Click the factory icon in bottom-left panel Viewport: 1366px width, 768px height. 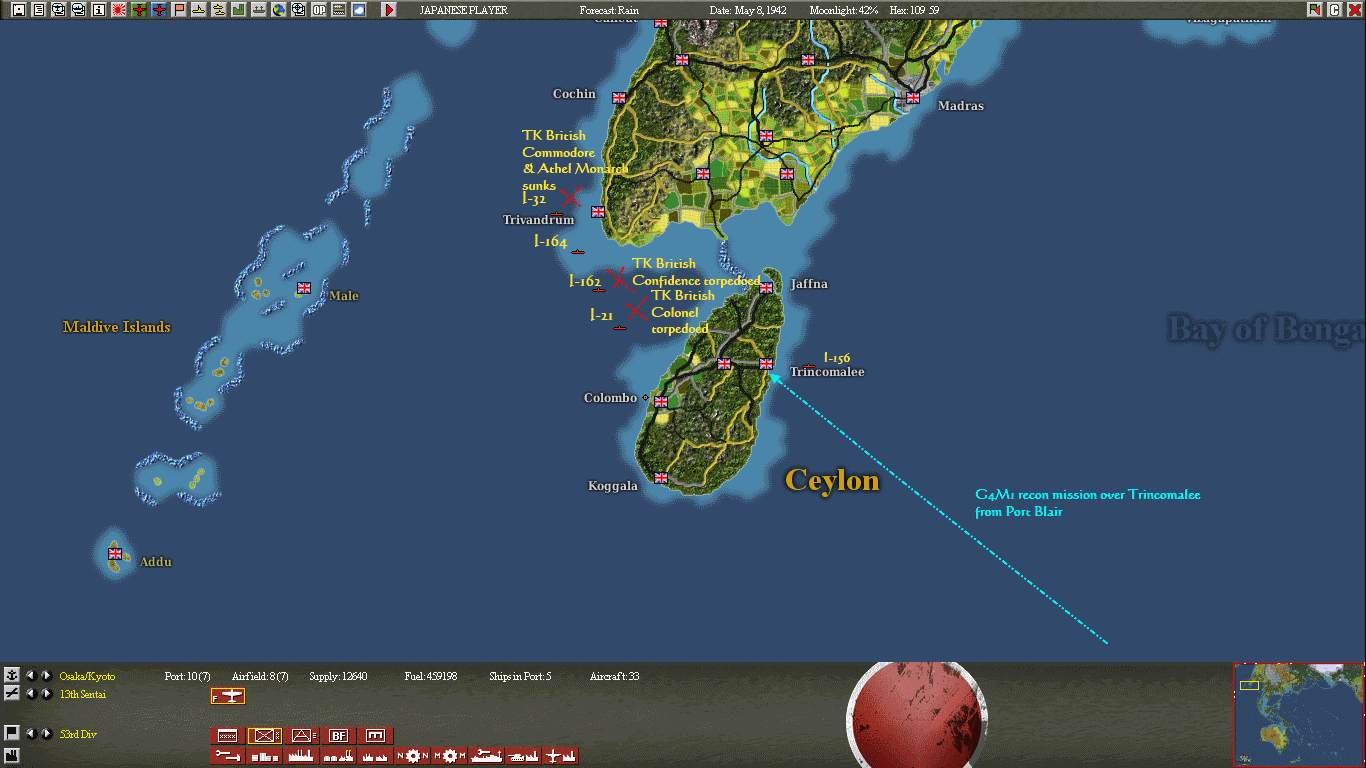point(12,754)
